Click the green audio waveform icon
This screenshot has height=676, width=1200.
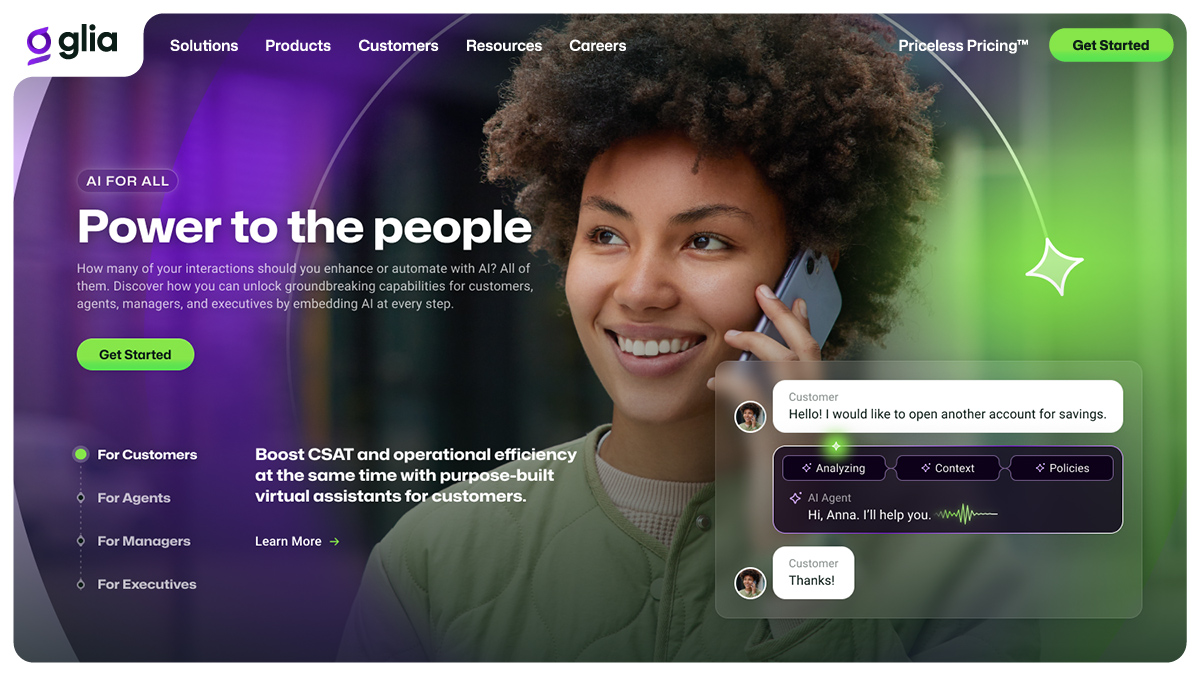tap(967, 515)
